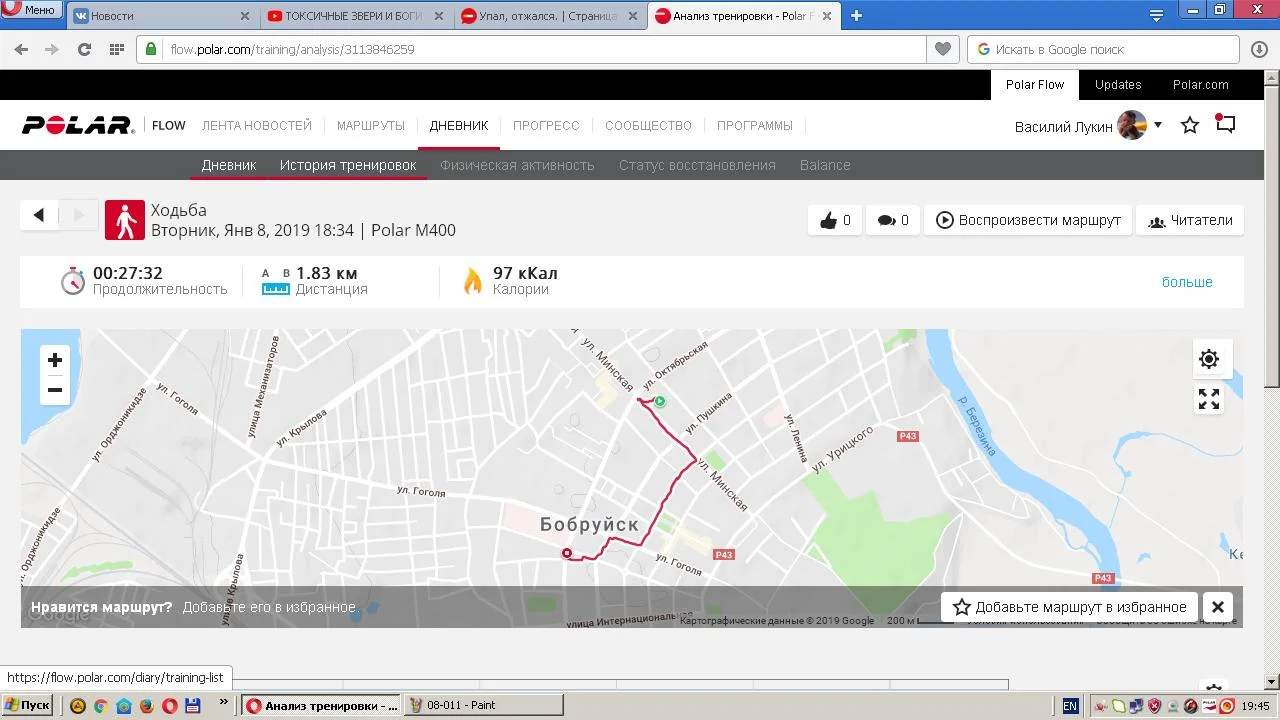
Task: Go forward in browser history
Action: 52,49
